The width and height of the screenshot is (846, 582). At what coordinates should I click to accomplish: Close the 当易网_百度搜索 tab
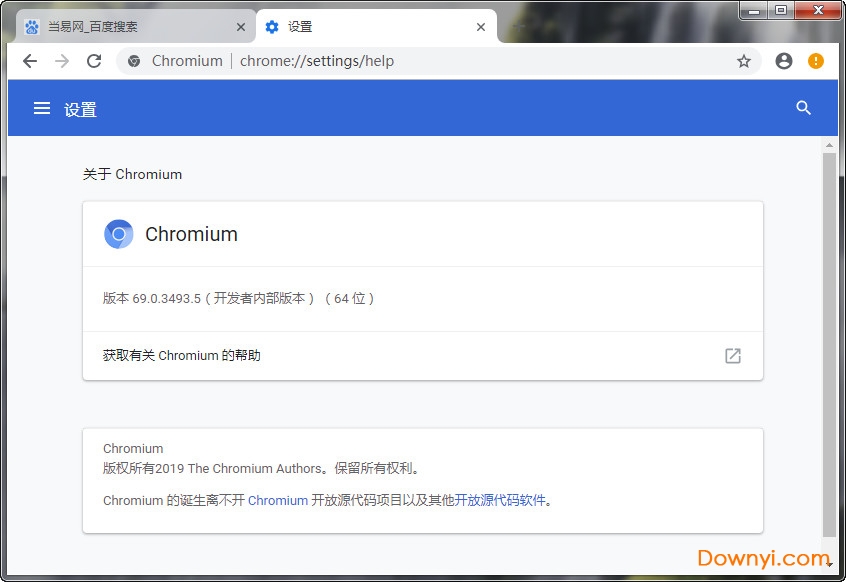pyautogui.click(x=241, y=27)
